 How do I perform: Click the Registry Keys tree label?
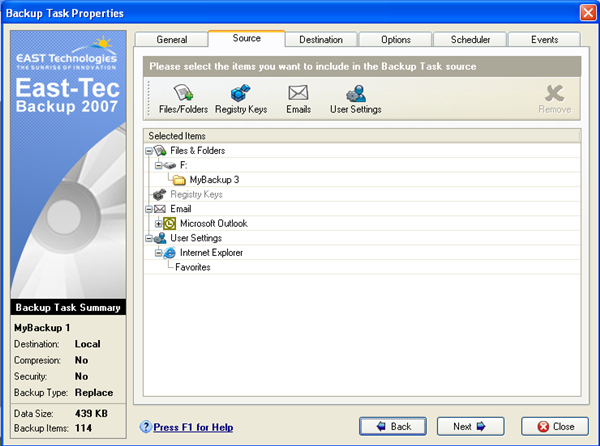(x=196, y=194)
